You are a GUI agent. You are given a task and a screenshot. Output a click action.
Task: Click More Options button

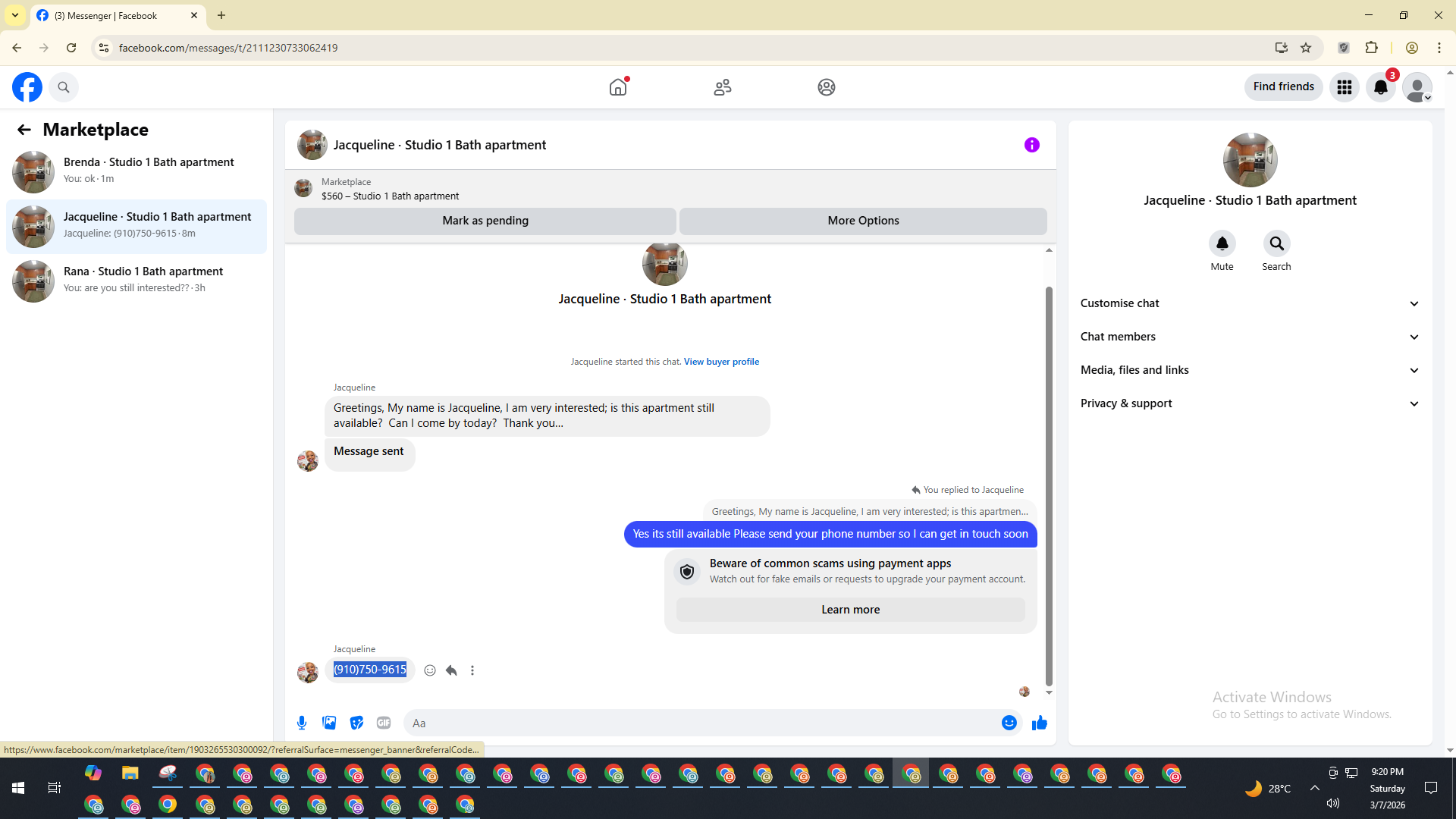[863, 221]
